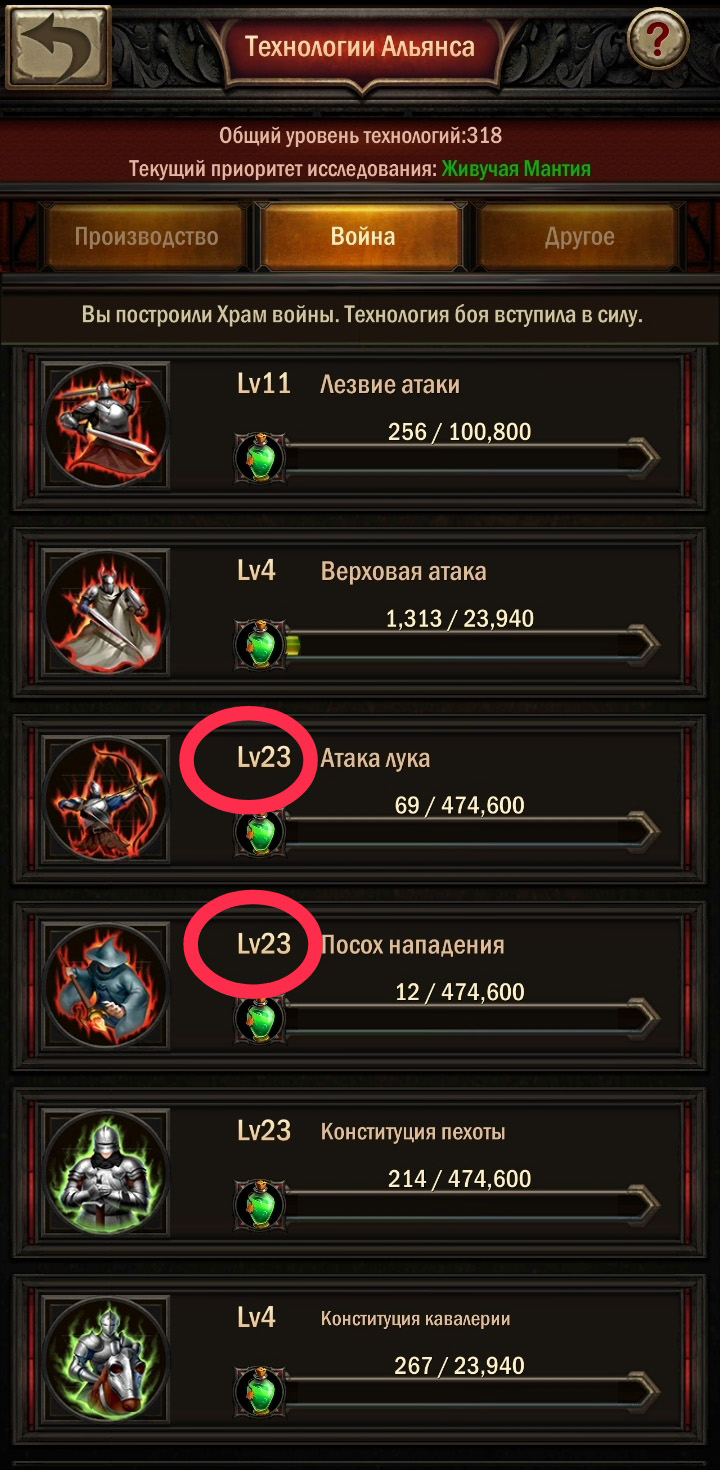Open the Конституция кавалерии technology row
Viewport: 720px width, 1470px height.
coord(360,1361)
